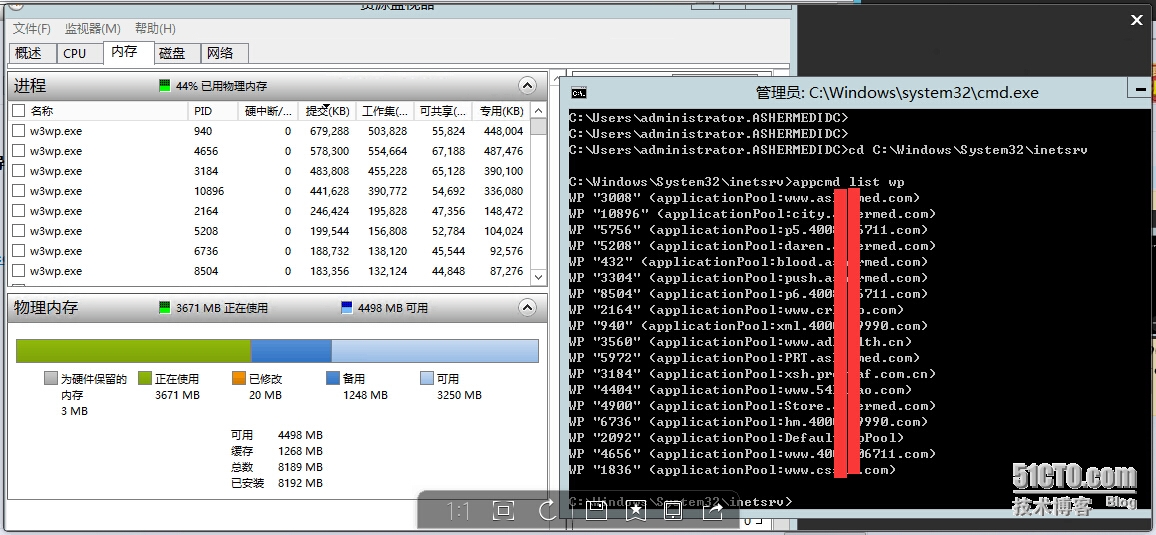Save the image using the floppy disk icon

596,510
